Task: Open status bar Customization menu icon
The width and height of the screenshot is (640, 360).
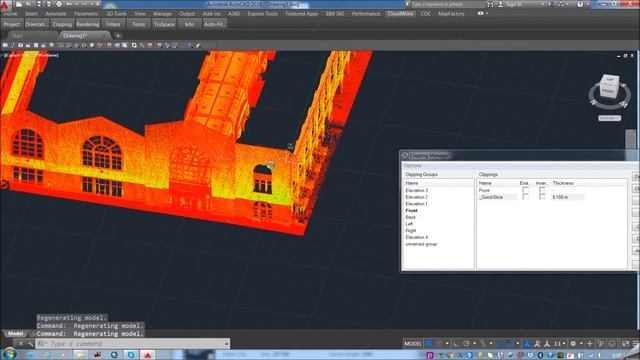Action: tap(636, 344)
